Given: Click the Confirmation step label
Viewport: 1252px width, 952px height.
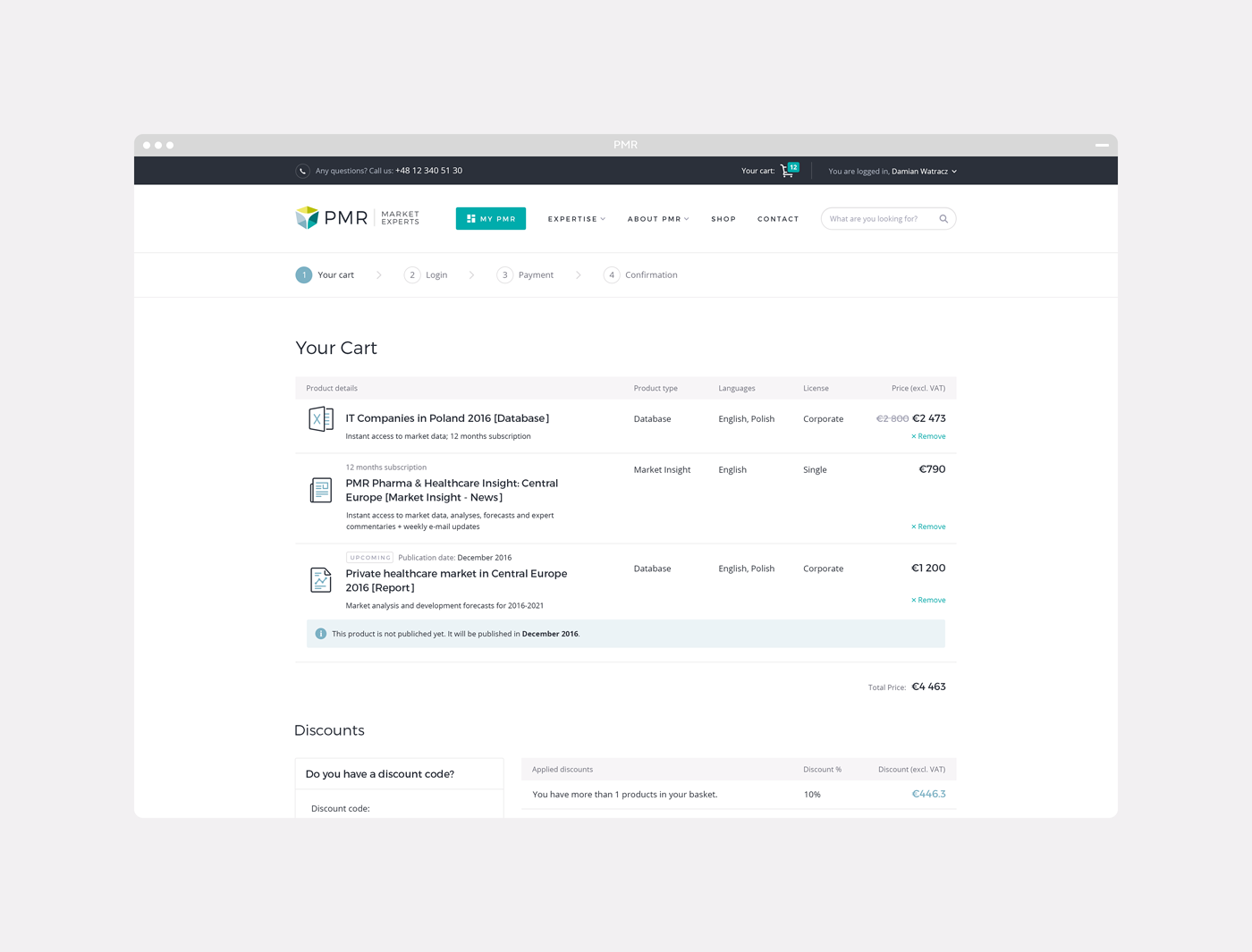Looking at the screenshot, I should pyautogui.click(x=651, y=275).
